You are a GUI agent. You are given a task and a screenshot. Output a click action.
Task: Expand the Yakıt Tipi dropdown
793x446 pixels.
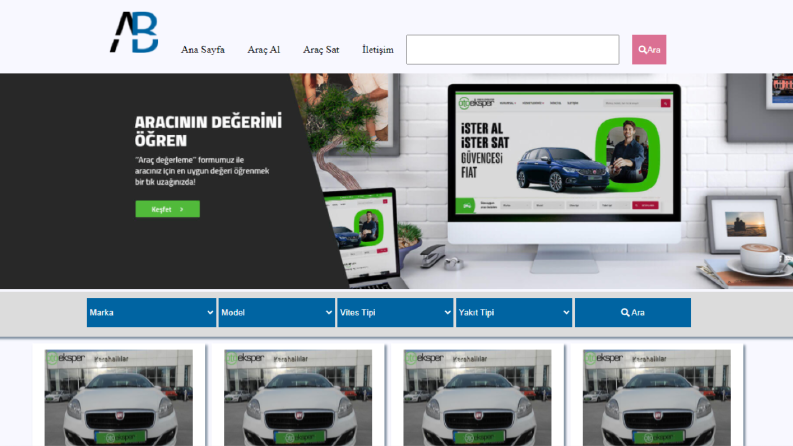pyautogui.click(x=514, y=313)
